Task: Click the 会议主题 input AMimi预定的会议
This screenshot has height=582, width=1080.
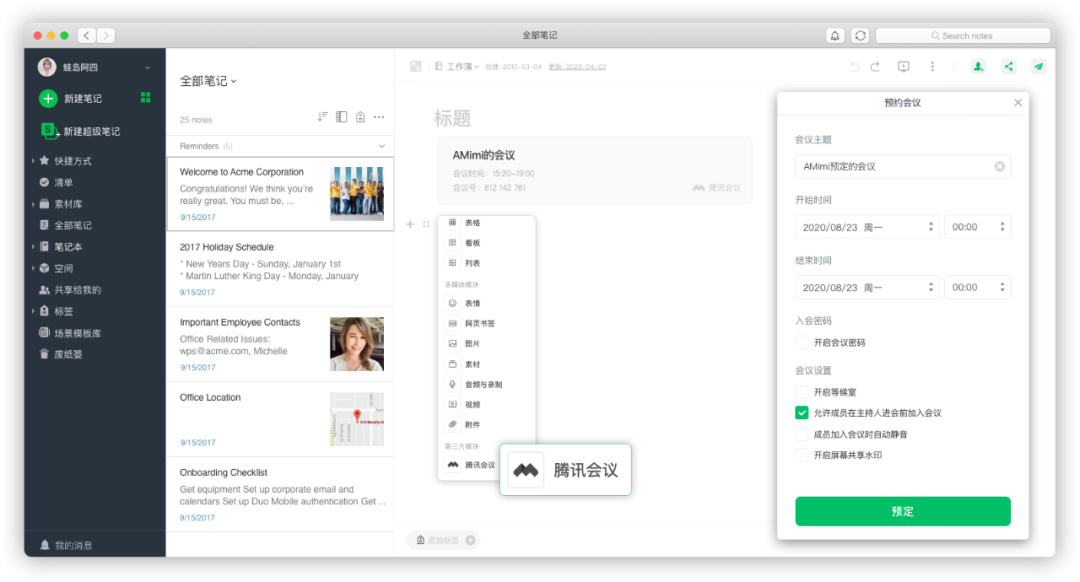Action: coord(902,167)
